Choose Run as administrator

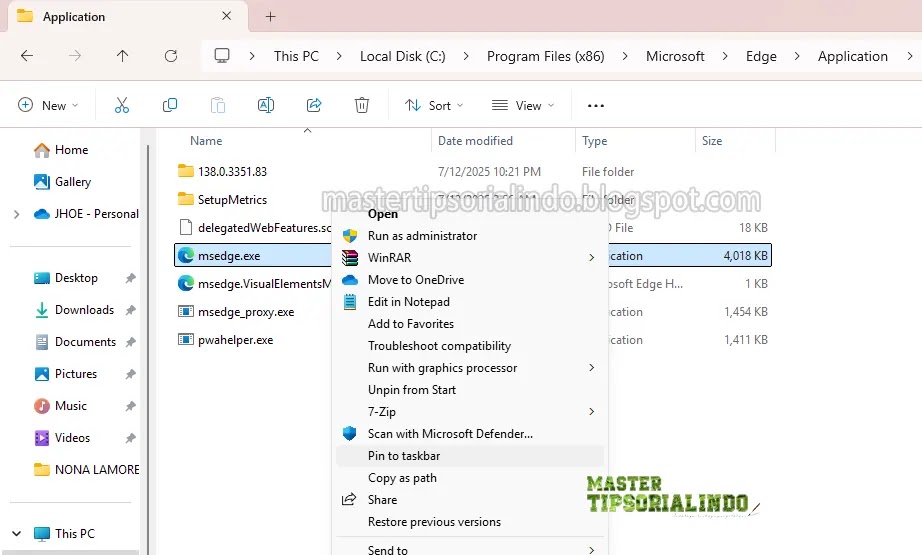(x=470, y=236)
